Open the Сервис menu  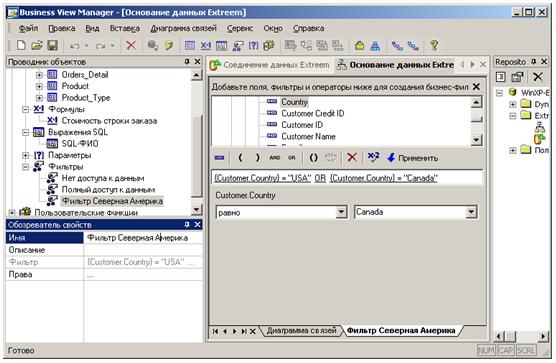coord(240,28)
